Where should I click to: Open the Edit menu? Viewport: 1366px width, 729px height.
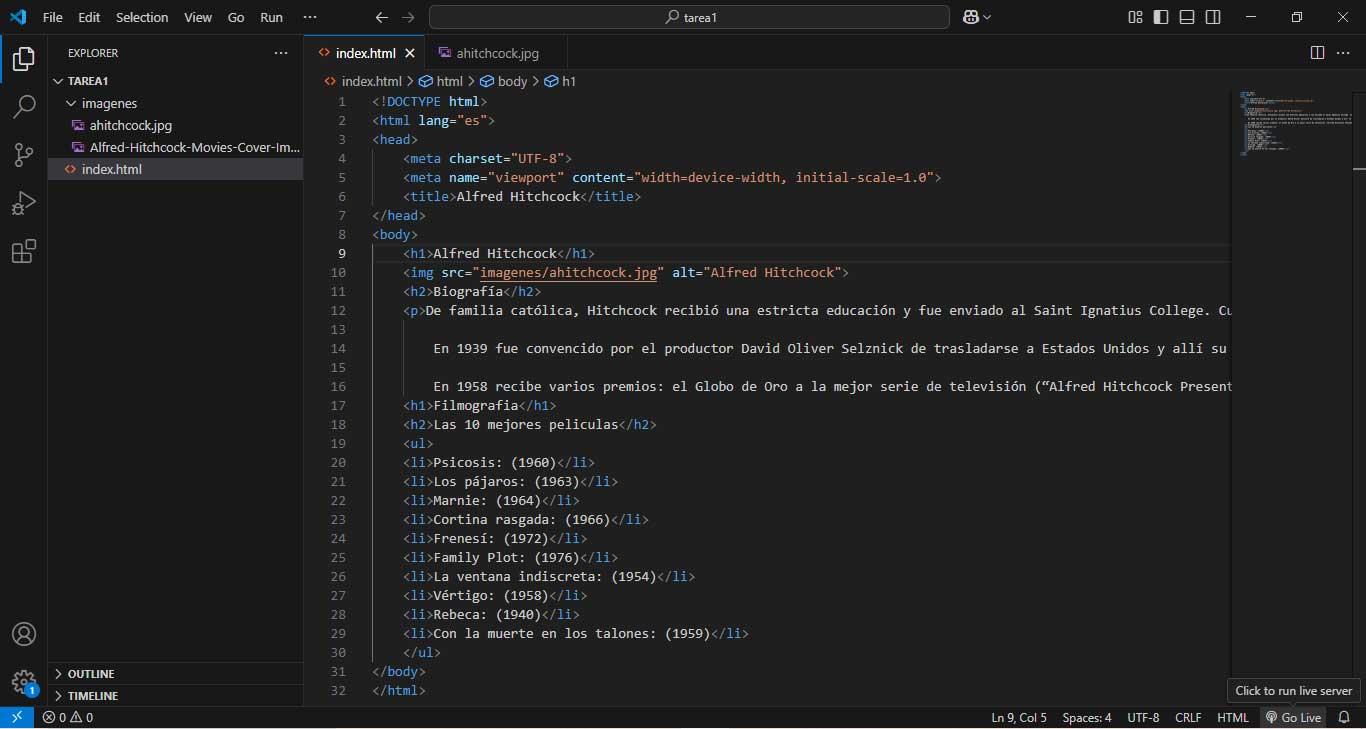89,17
